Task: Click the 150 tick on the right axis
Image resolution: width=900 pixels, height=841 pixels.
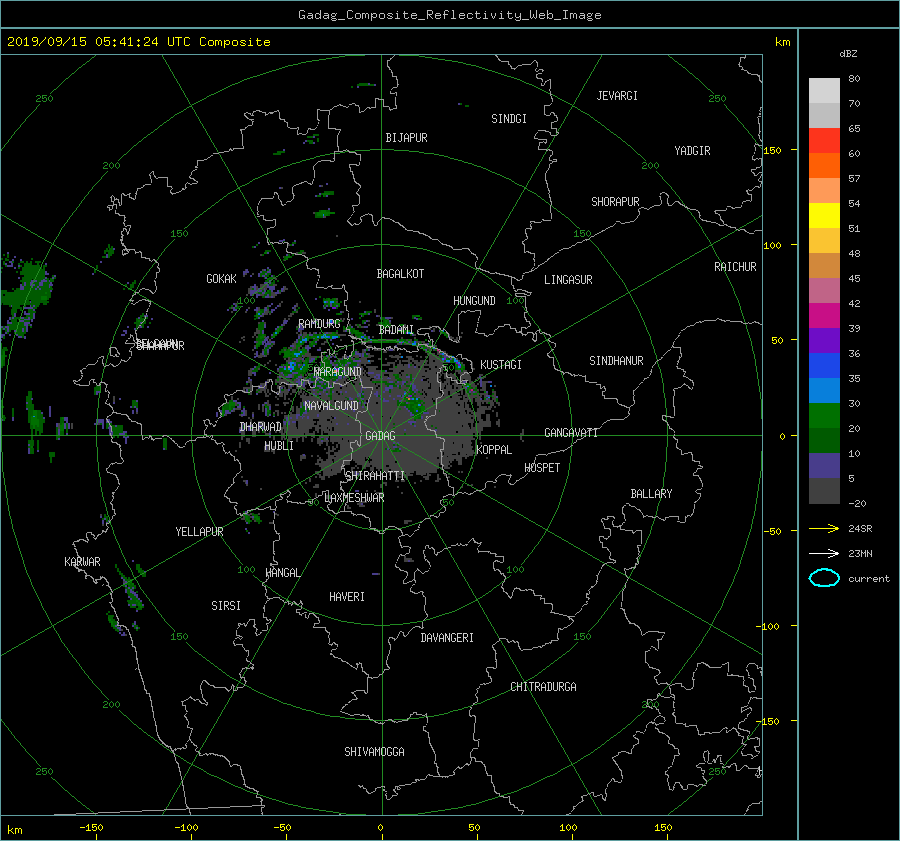Action: (x=772, y=150)
